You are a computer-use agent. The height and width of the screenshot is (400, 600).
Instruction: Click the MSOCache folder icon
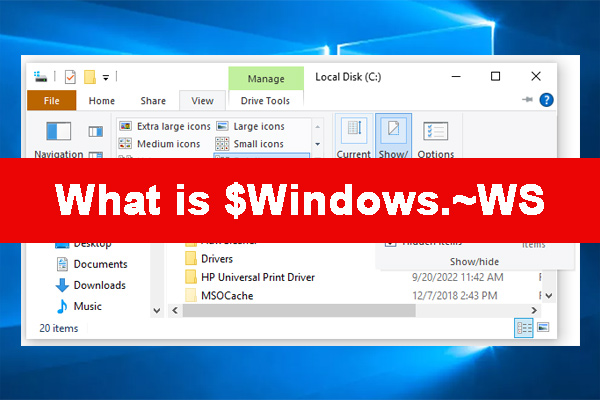(191, 295)
